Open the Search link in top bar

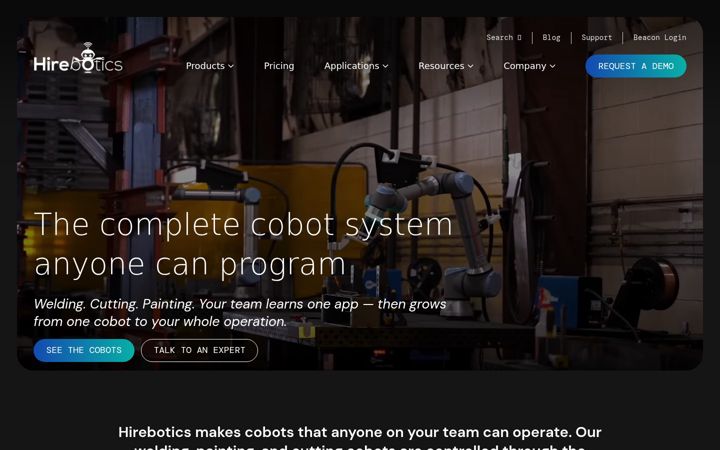click(x=504, y=38)
